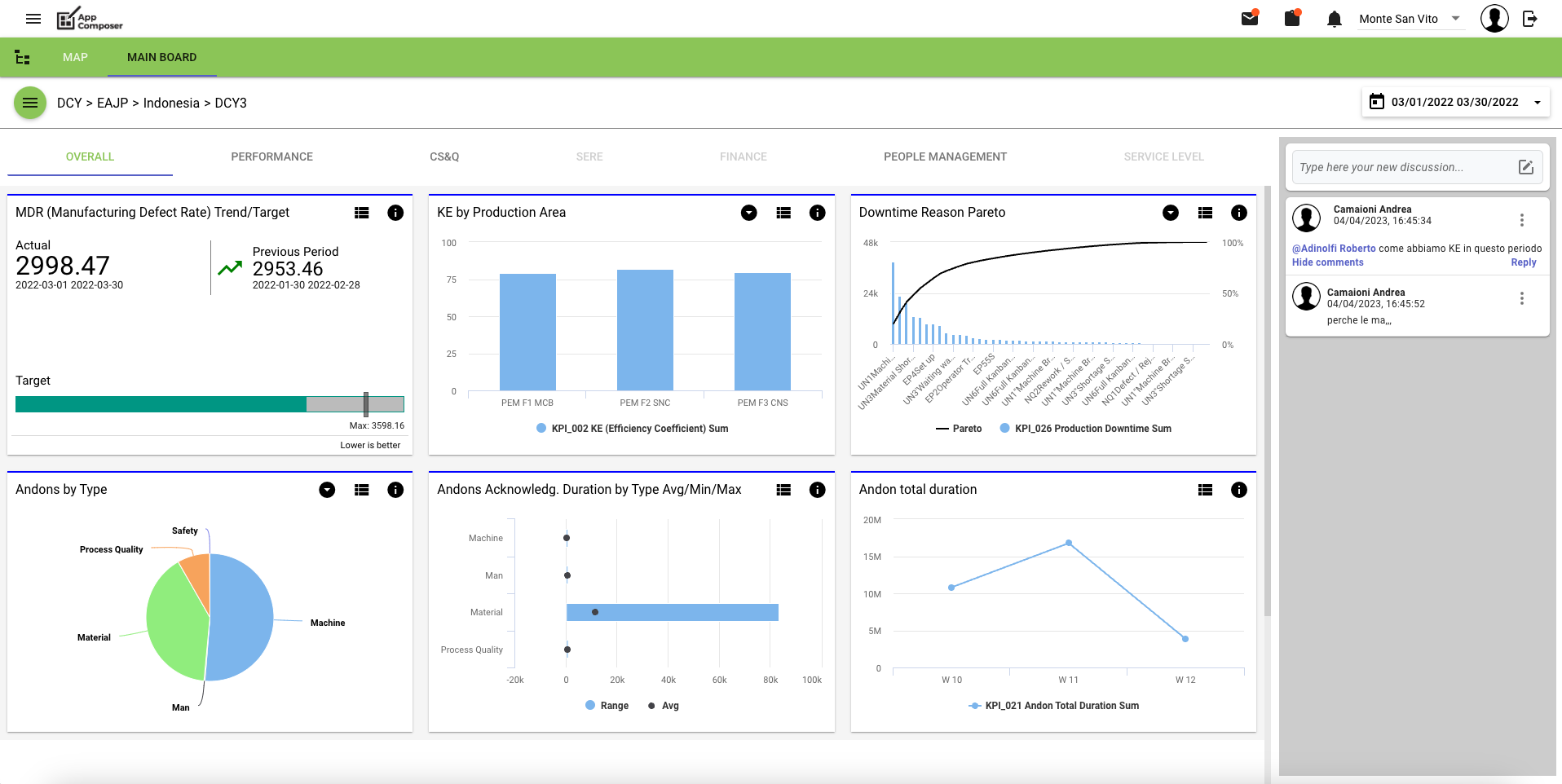This screenshot has height=784, width=1562.
Task: Open the mail inbox icon
Action: pos(1249,19)
